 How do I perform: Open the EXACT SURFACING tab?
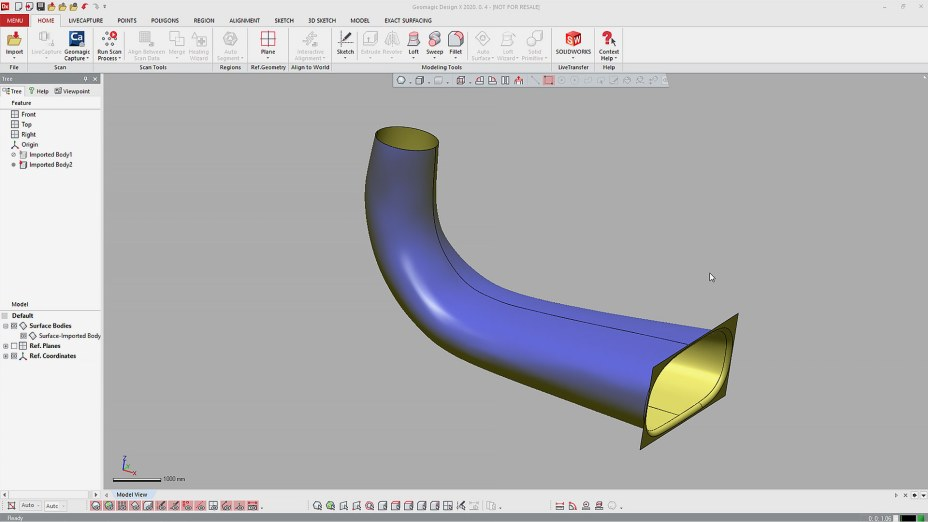click(x=408, y=20)
